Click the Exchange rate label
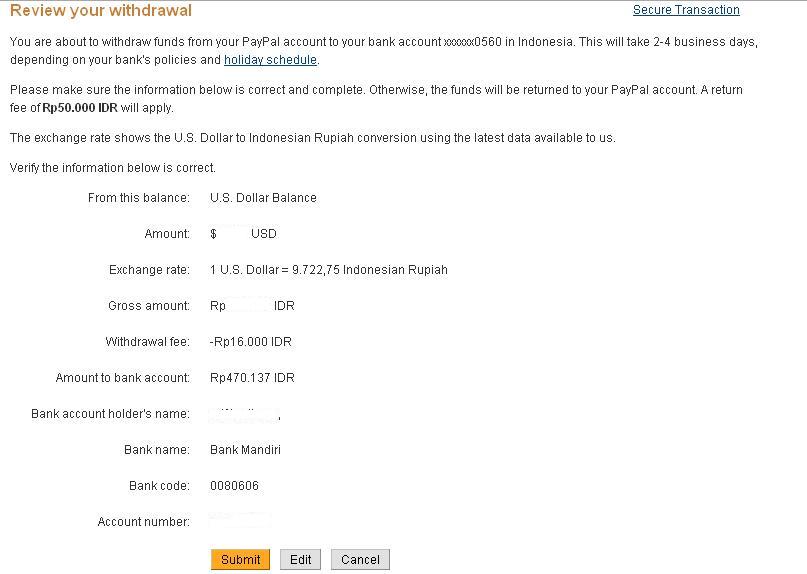Screen dimensions: 807x574 pos(149,270)
